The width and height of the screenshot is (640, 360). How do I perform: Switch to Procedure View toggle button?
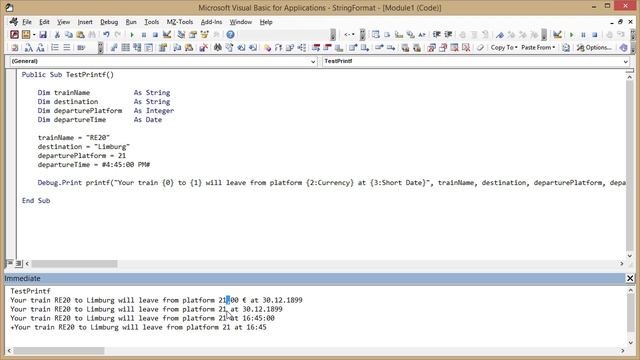click(9, 263)
